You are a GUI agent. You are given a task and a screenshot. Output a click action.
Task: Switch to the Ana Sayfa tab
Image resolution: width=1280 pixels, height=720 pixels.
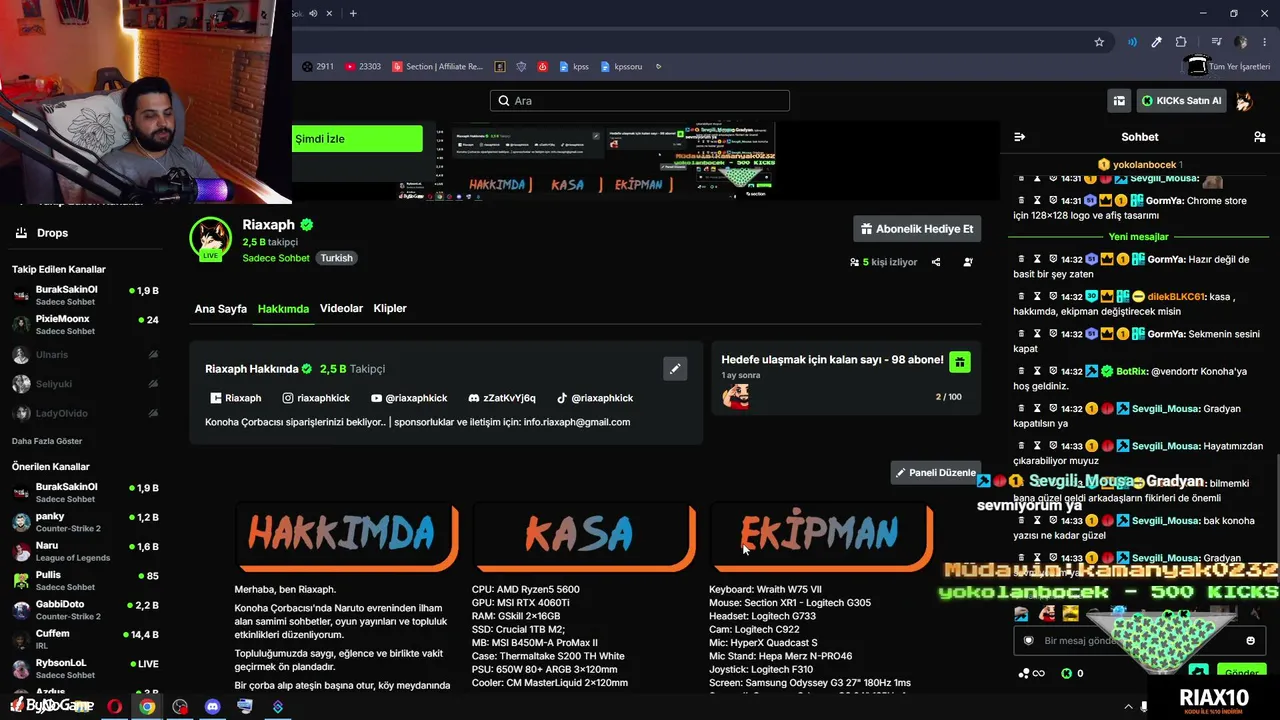[221, 309]
